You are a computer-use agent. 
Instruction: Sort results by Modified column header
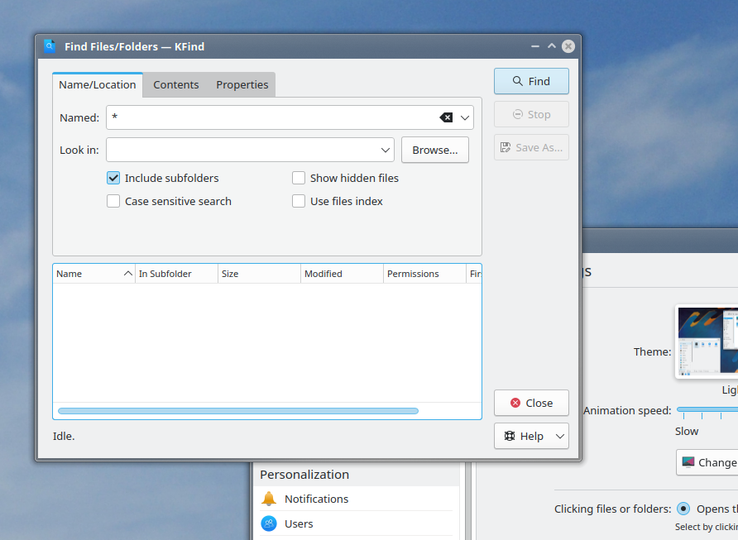click(x=342, y=274)
